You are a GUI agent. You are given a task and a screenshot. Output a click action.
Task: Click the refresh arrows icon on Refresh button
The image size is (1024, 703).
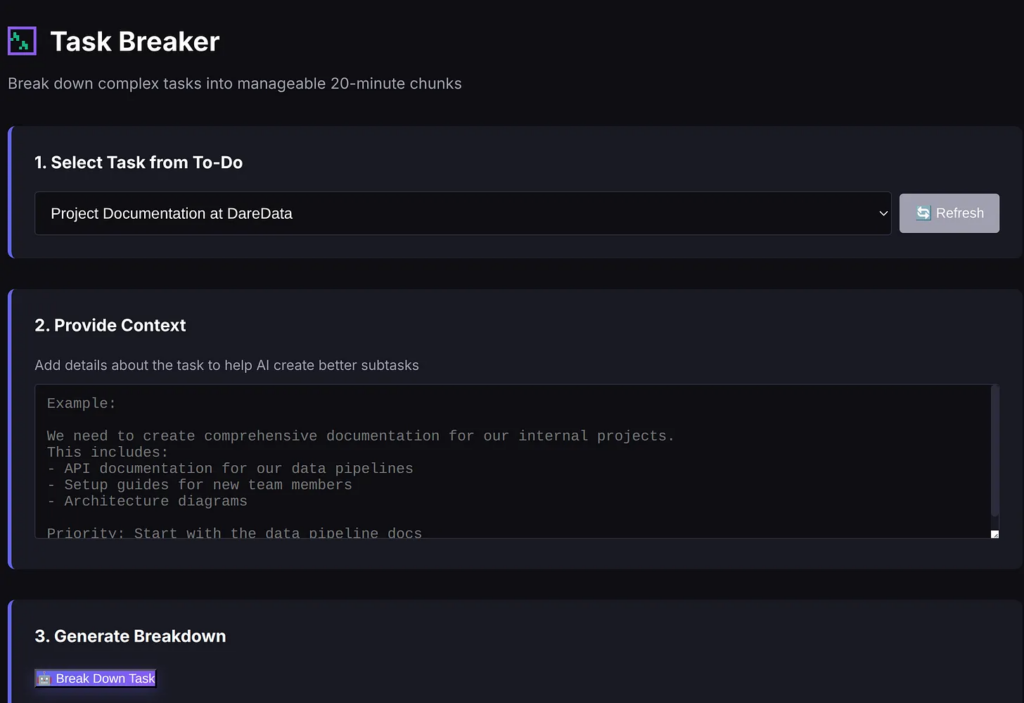click(923, 213)
